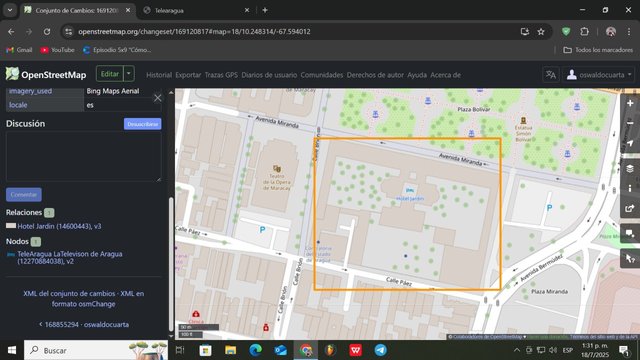This screenshot has width=640, height=360.
Task: Open the browser tab search dropdown
Action: pyautogui.click(x=10, y=10)
